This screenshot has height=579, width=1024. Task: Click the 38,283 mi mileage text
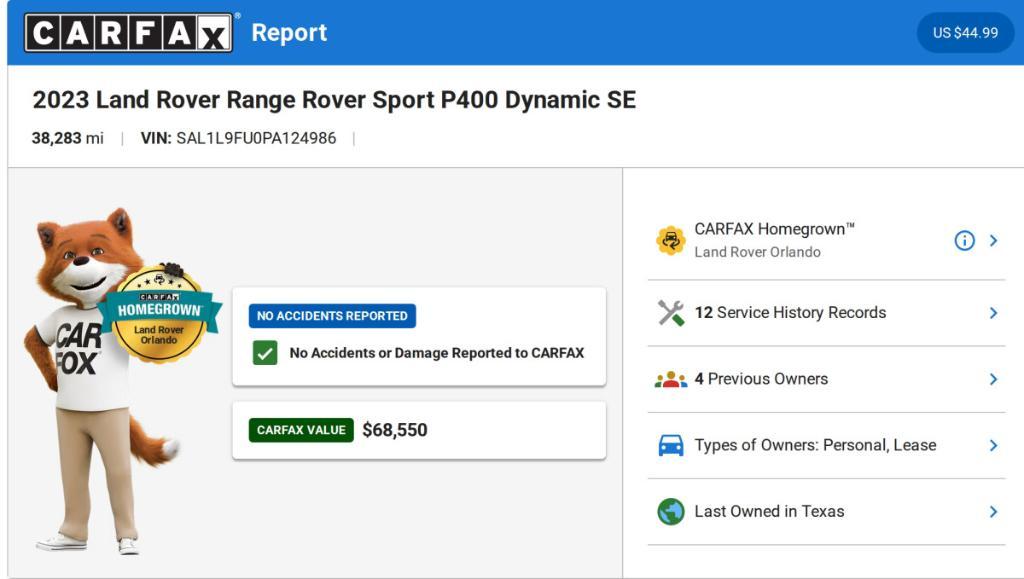pyautogui.click(x=68, y=138)
